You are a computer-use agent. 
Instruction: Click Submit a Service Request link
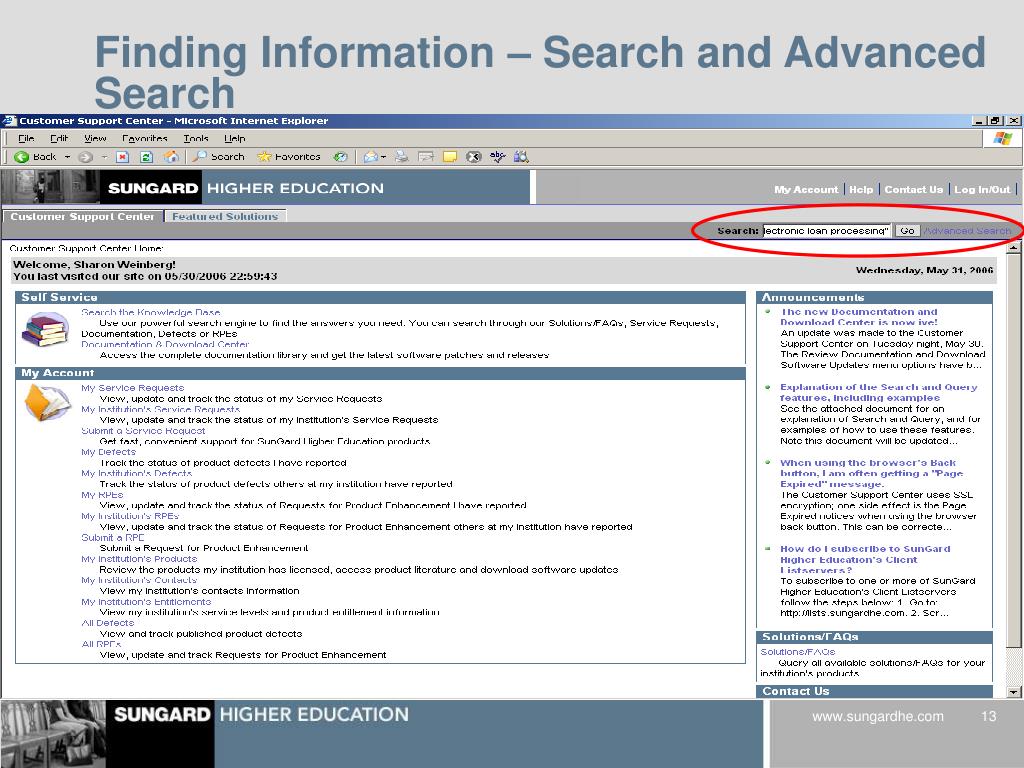tap(143, 431)
